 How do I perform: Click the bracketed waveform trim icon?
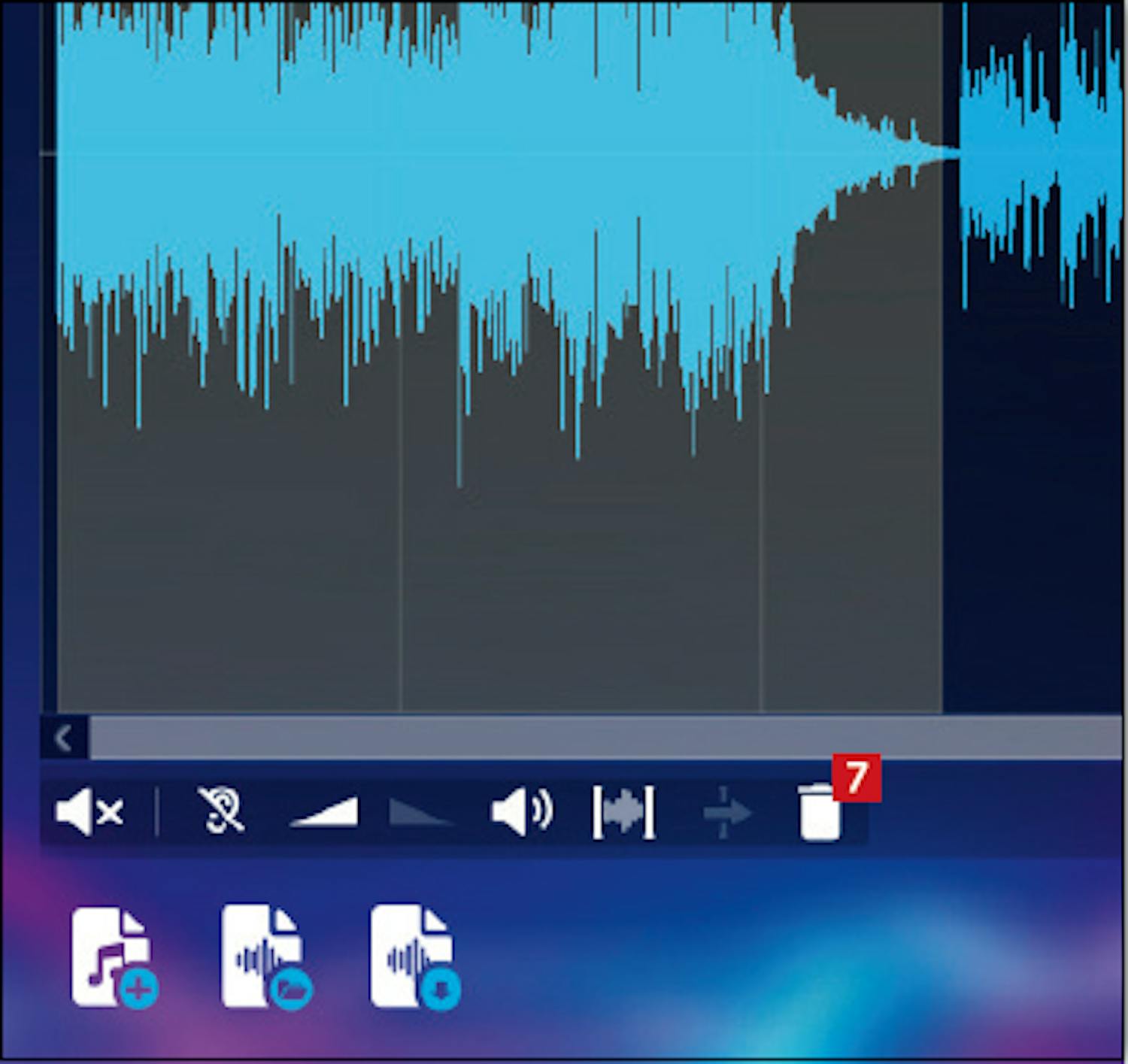[x=623, y=812]
